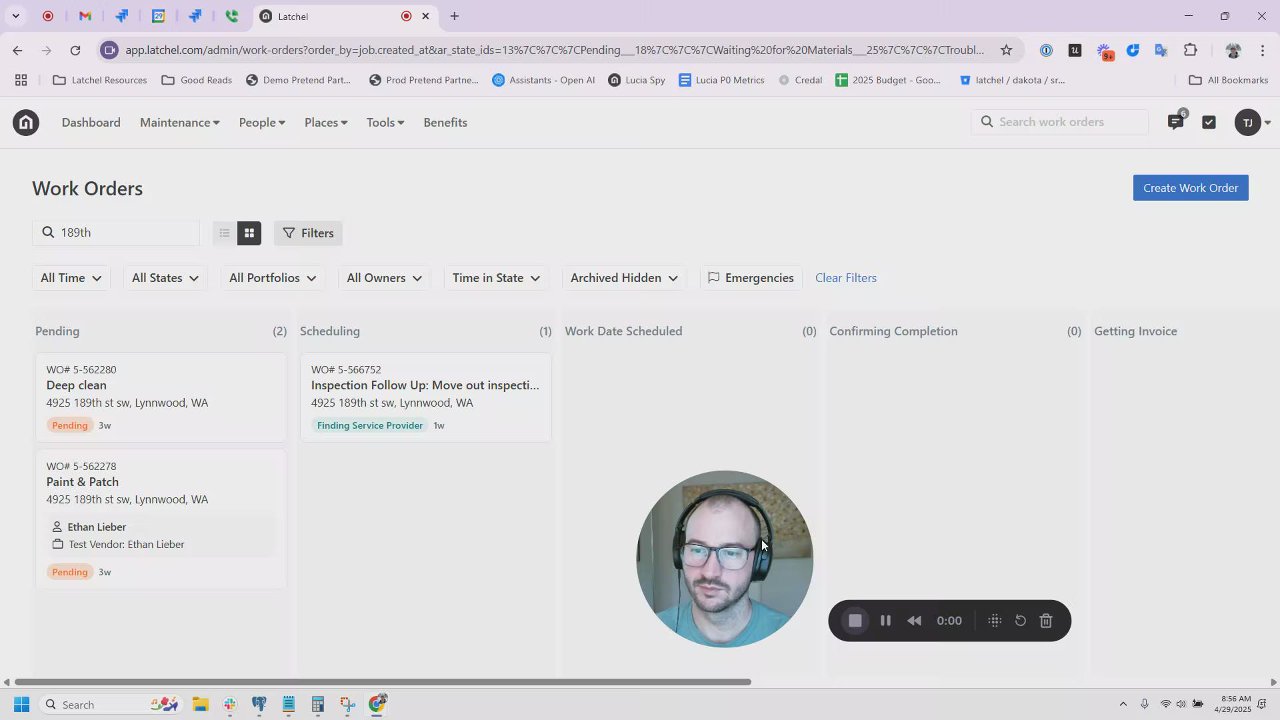Open the All Time filter dropdown
Image resolution: width=1280 pixels, height=720 pixels.
[x=71, y=278]
